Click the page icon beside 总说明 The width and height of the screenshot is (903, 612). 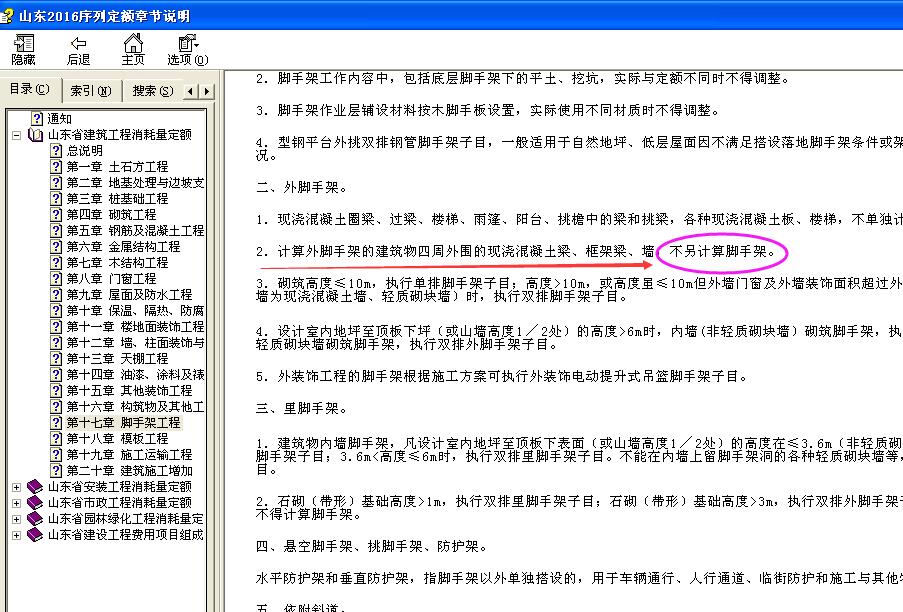point(56,151)
